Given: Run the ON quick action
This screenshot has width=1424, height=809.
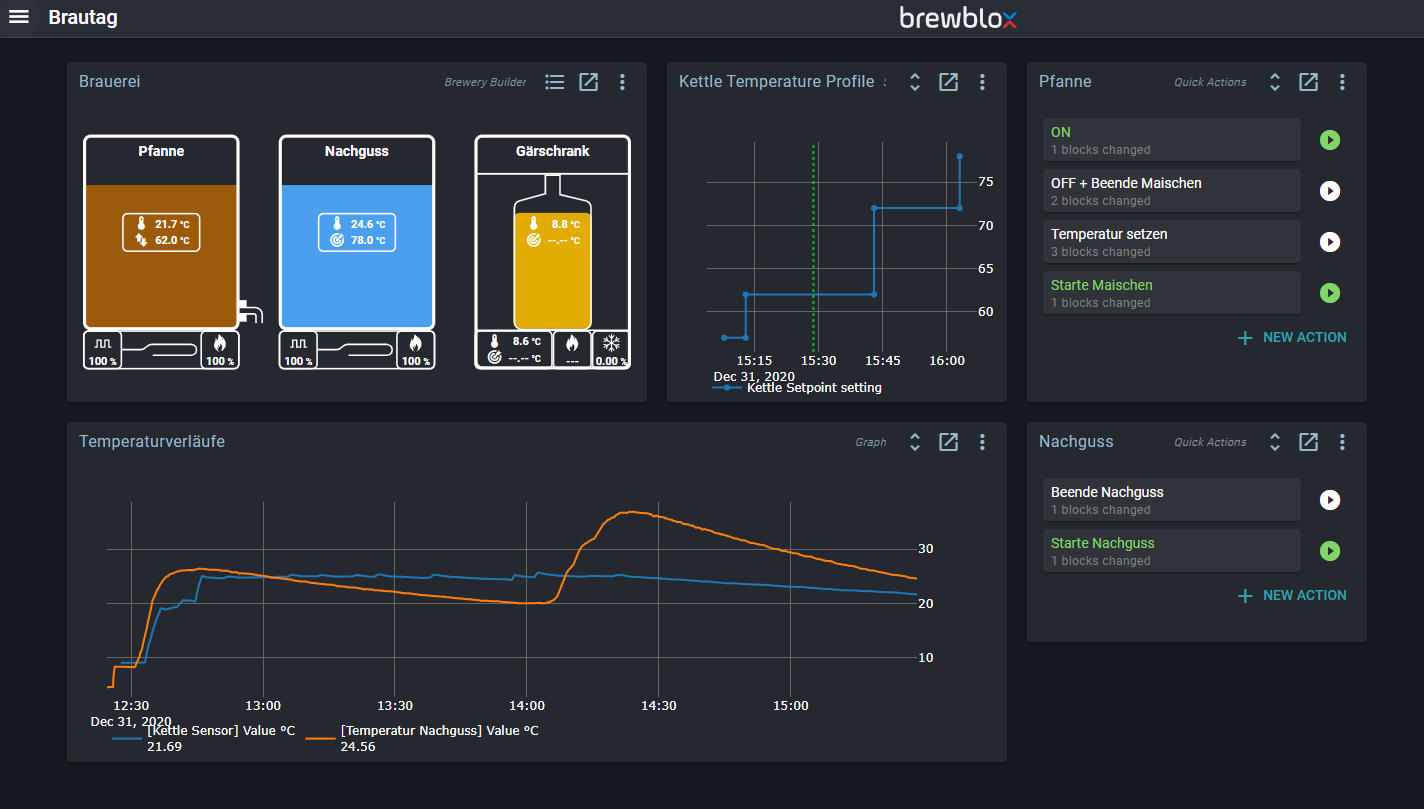Looking at the screenshot, I should point(1329,140).
